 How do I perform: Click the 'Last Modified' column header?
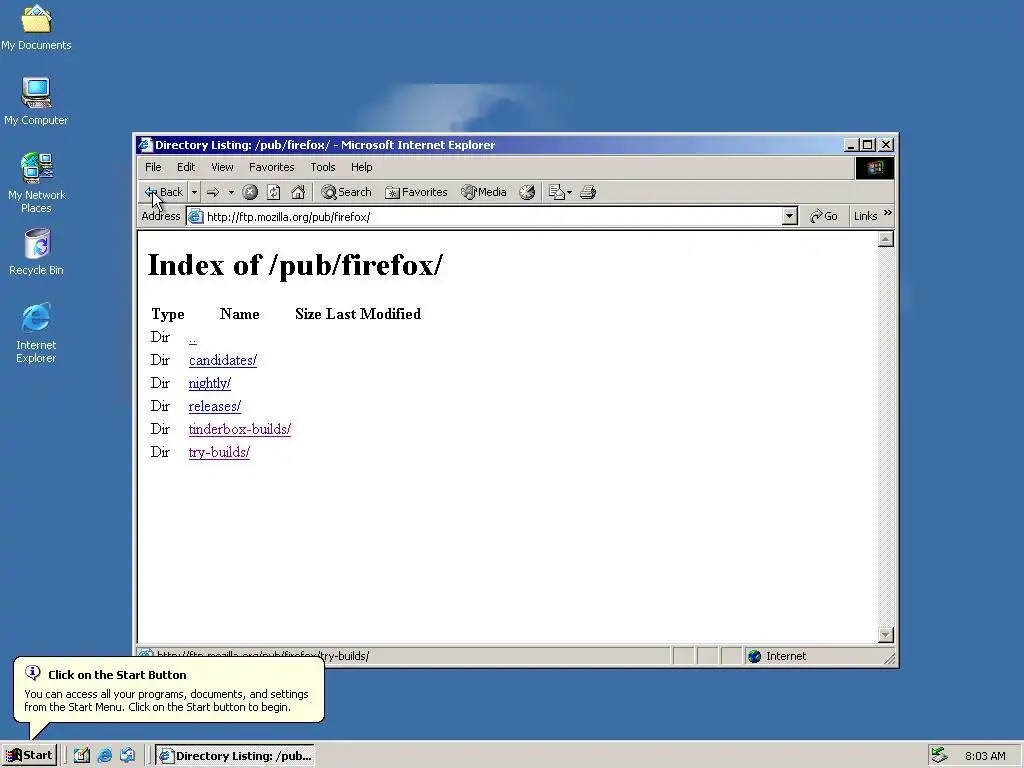click(x=374, y=314)
